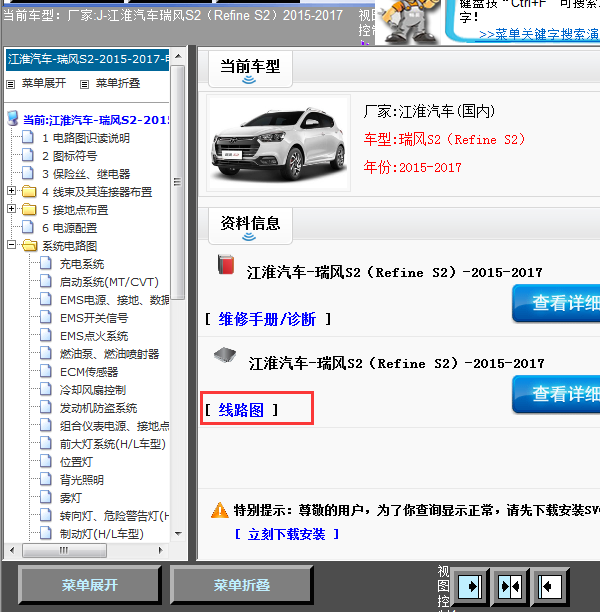Viewport: 600px width, 612px height.
Task: Click the sidebar horizontal scrollbar thumb
Action: tap(64, 551)
